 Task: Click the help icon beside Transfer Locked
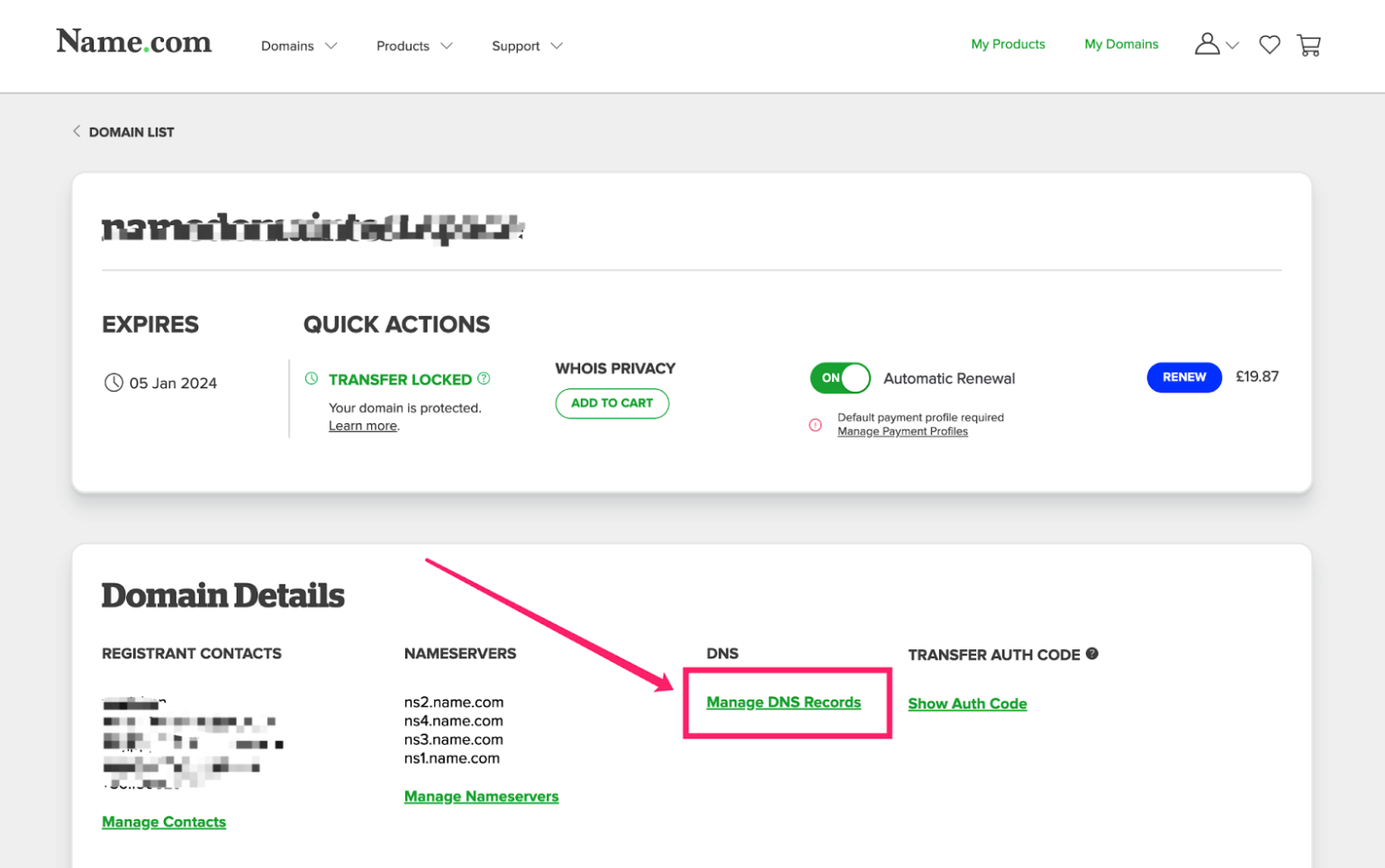[484, 378]
